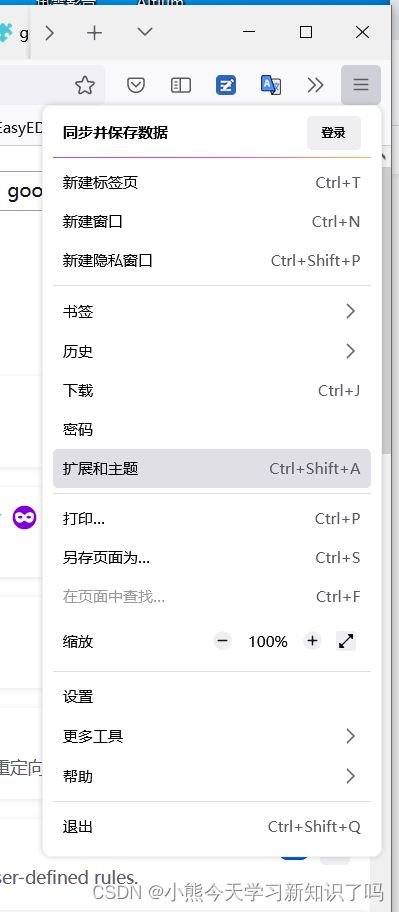Click the 登录 sign-in button
The height and width of the screenshot is (912, 399).
point(334,133)
